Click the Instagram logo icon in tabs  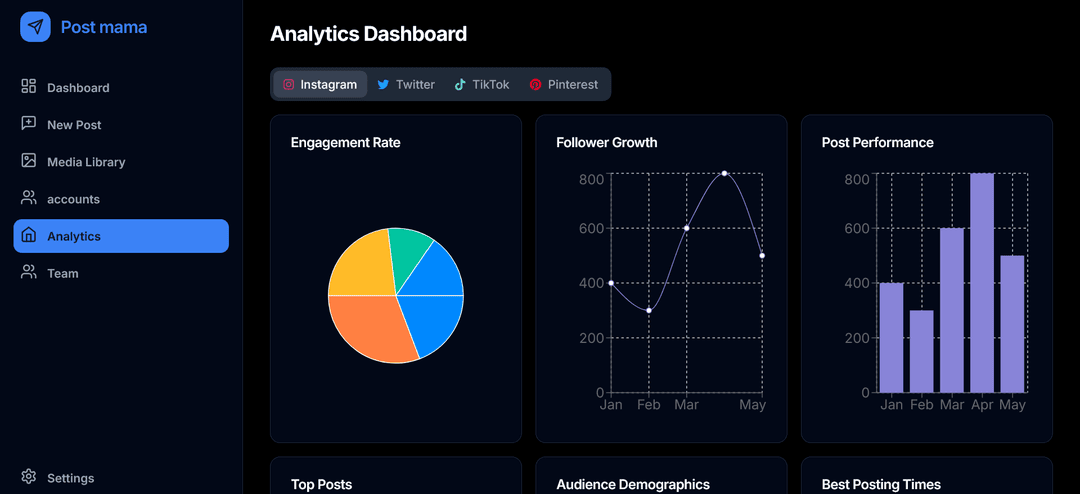pyautogui.click(x=289, y=85)
